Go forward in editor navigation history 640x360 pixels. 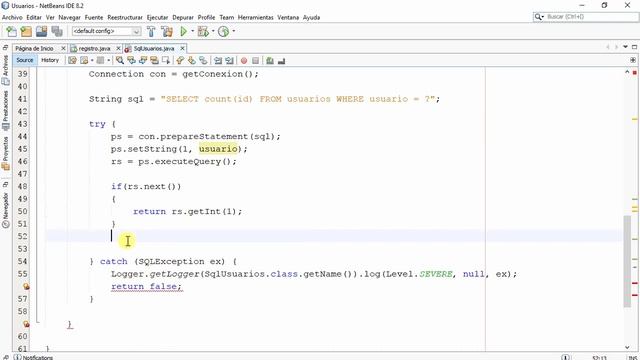pos(100,60)
